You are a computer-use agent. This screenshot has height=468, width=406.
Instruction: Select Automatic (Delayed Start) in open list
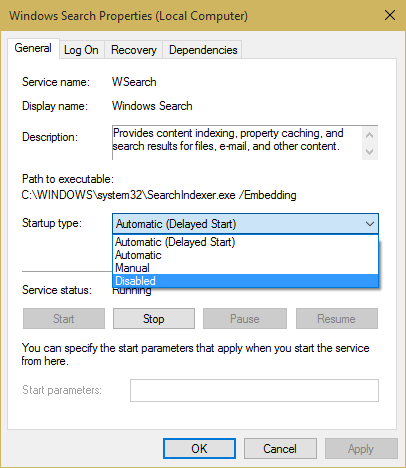coord(246,242)
